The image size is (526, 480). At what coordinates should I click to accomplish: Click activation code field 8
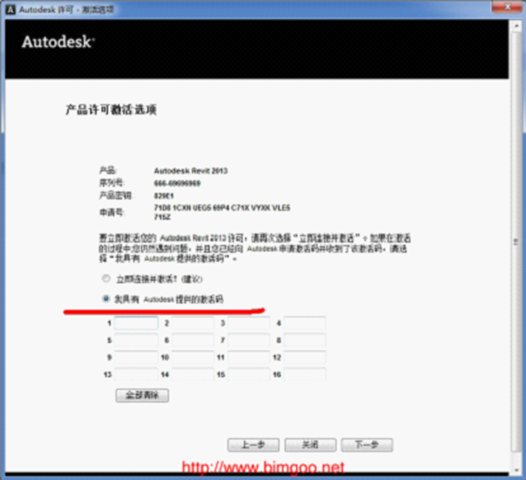pos(305,340)
